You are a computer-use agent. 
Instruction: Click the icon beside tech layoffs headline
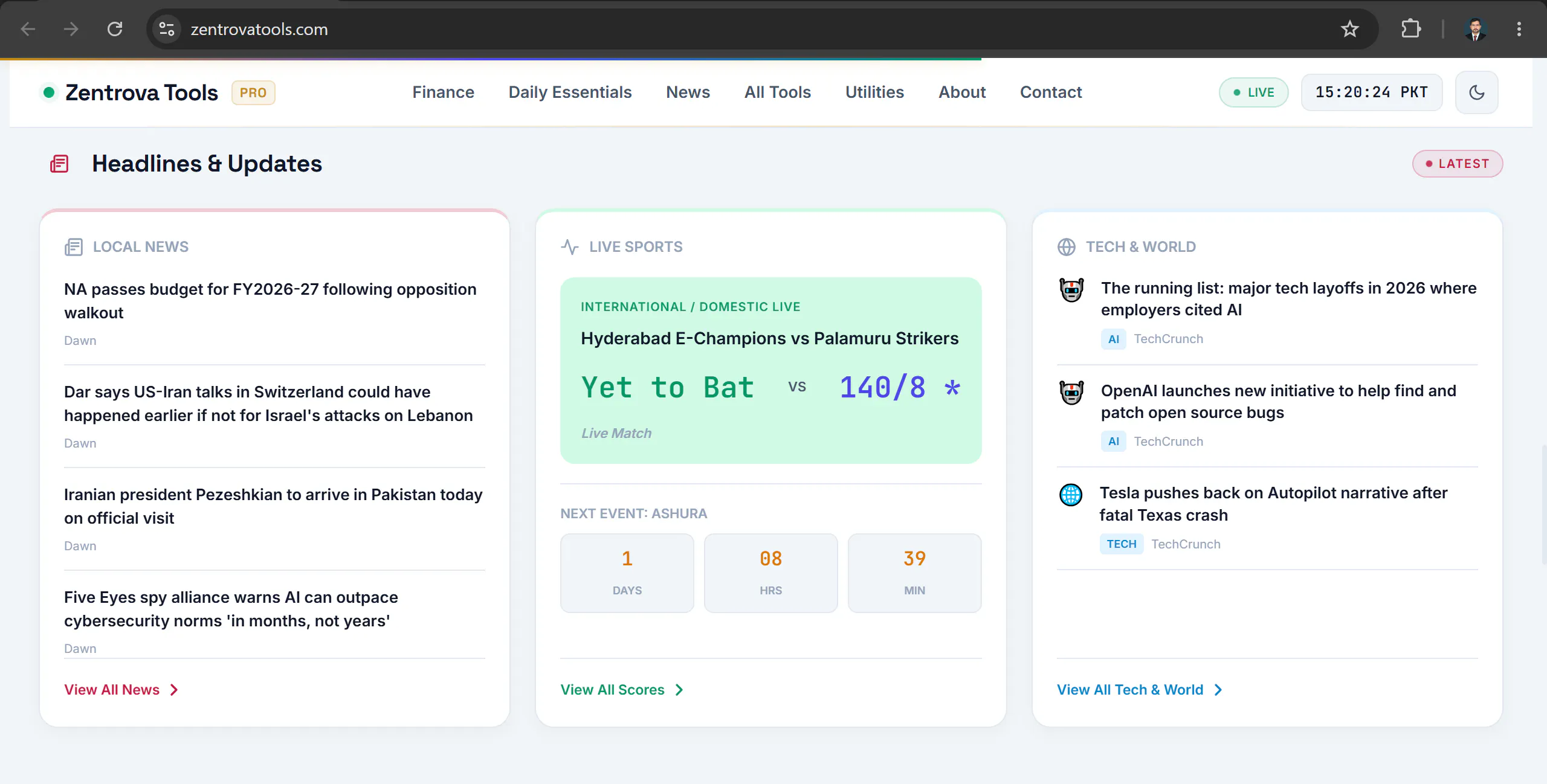1072,290
